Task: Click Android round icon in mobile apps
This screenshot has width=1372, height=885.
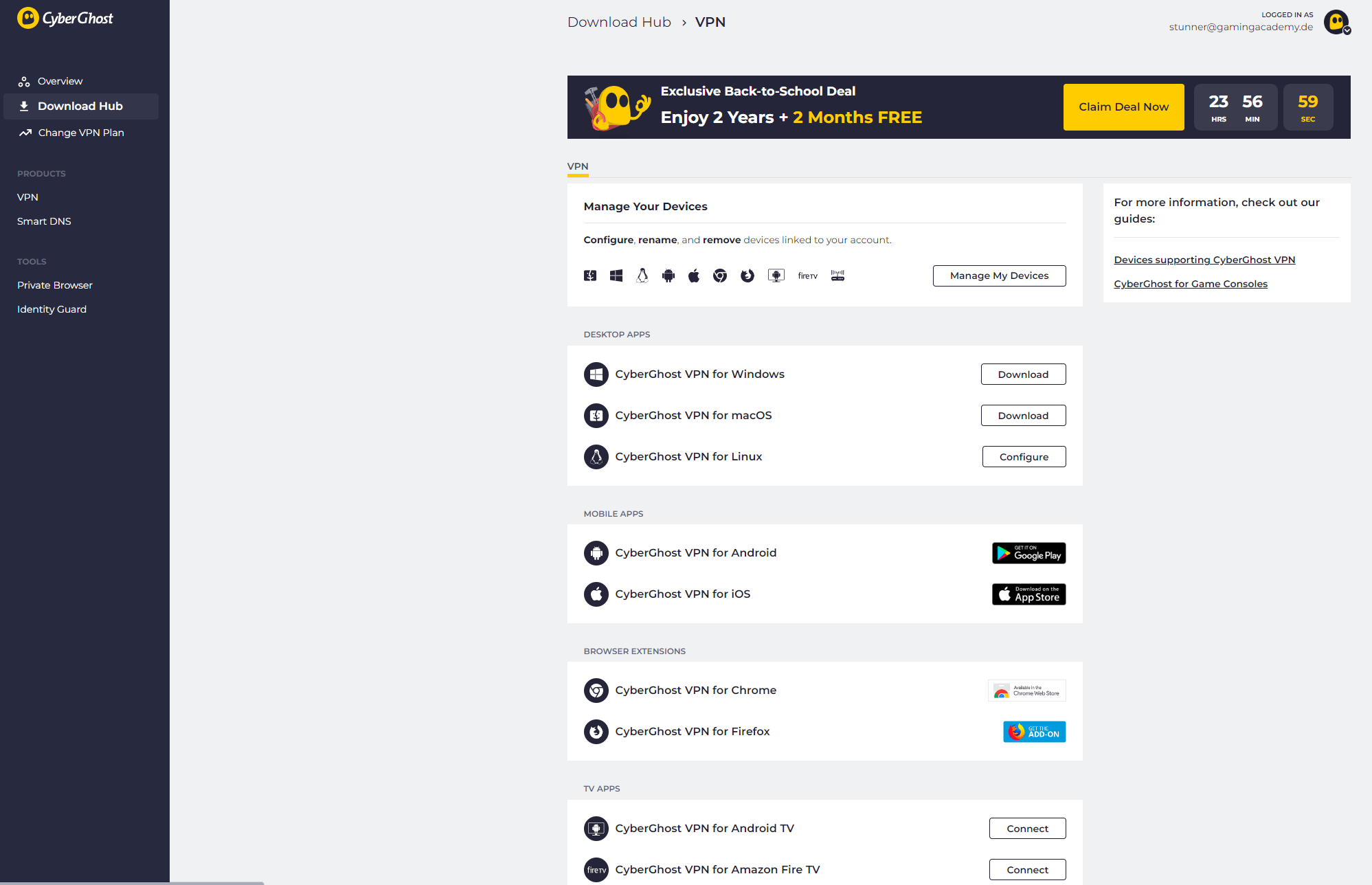Action: (596, 553)
